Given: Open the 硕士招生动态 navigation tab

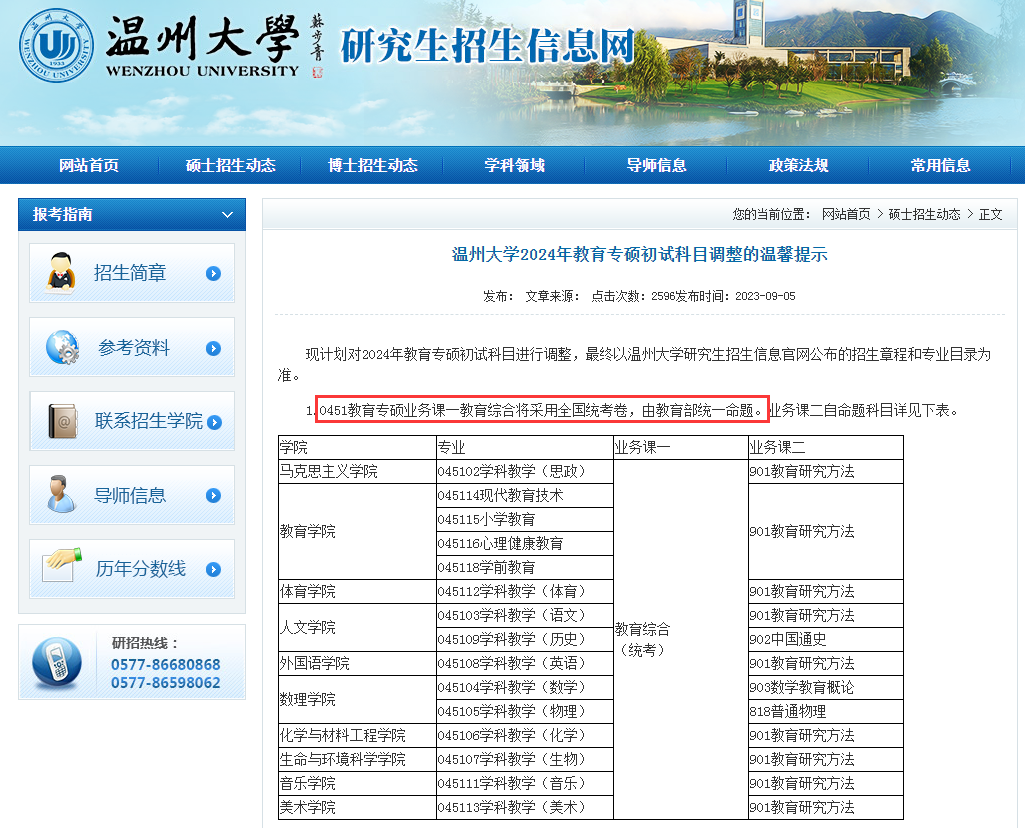Looking at the screenshot, I should (231, 165).
